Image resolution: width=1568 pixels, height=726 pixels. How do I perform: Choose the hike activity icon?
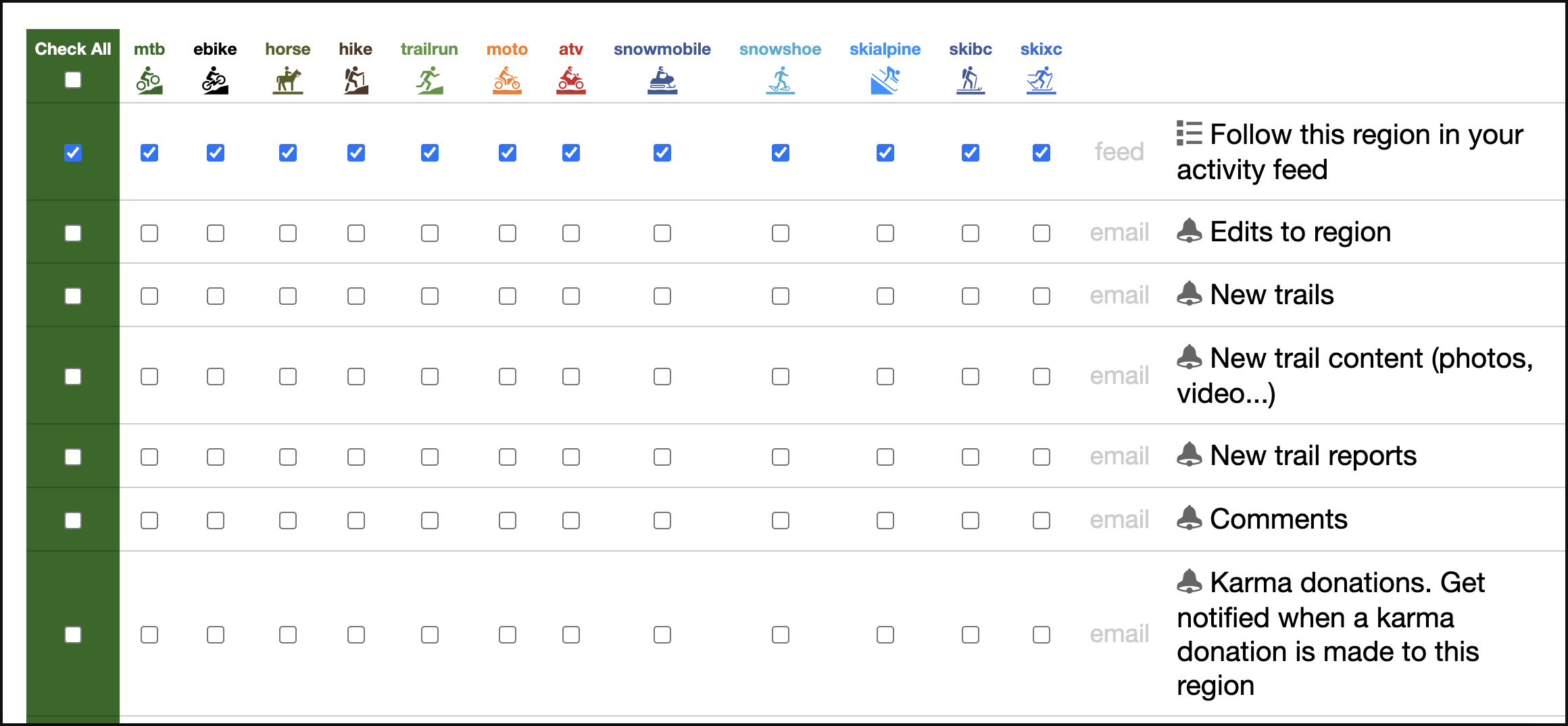coord(356,80)
